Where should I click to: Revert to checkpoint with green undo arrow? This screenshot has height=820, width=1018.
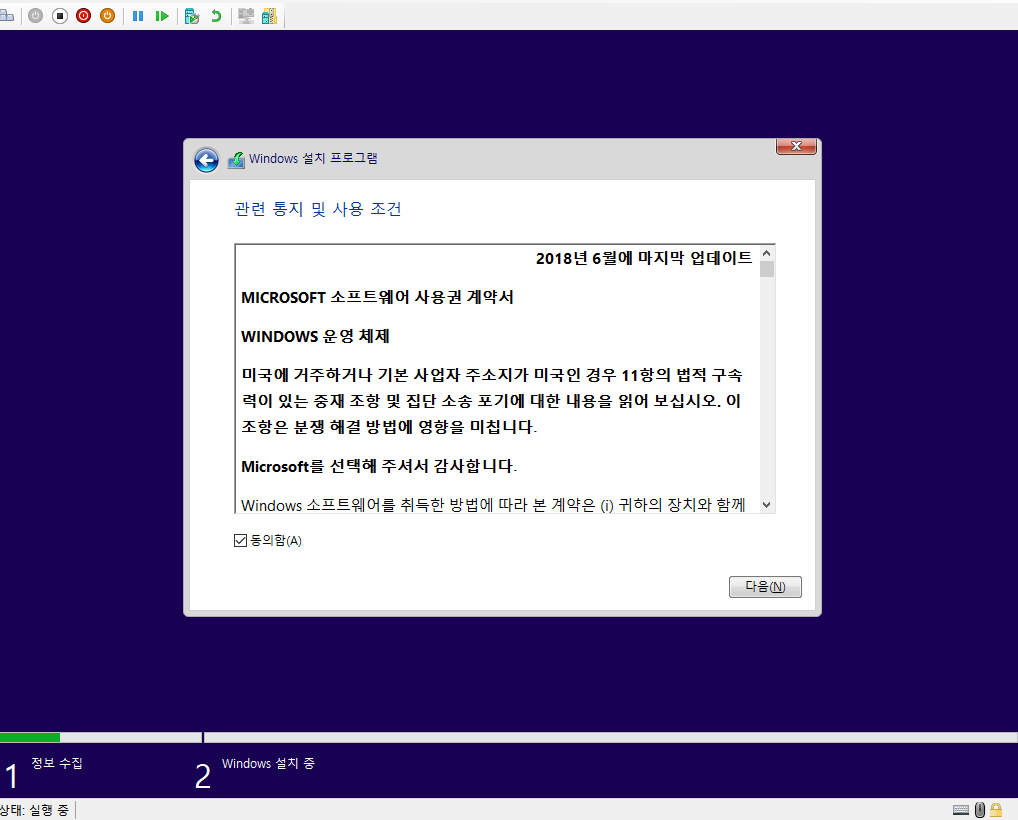point(216,16)
